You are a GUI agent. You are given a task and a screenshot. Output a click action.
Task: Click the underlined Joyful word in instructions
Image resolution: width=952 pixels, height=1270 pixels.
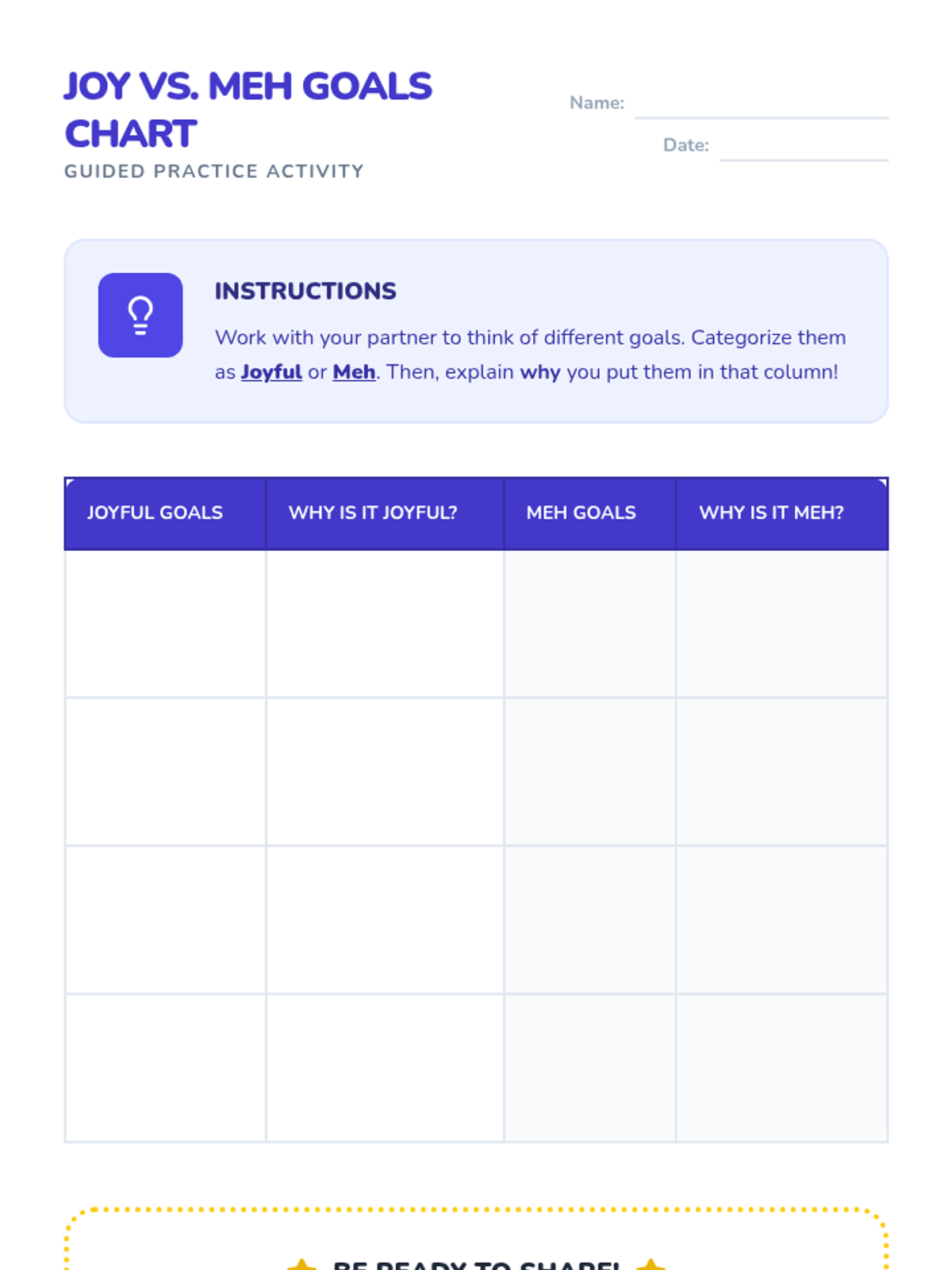pyautogui.click(x=271, y=372)
